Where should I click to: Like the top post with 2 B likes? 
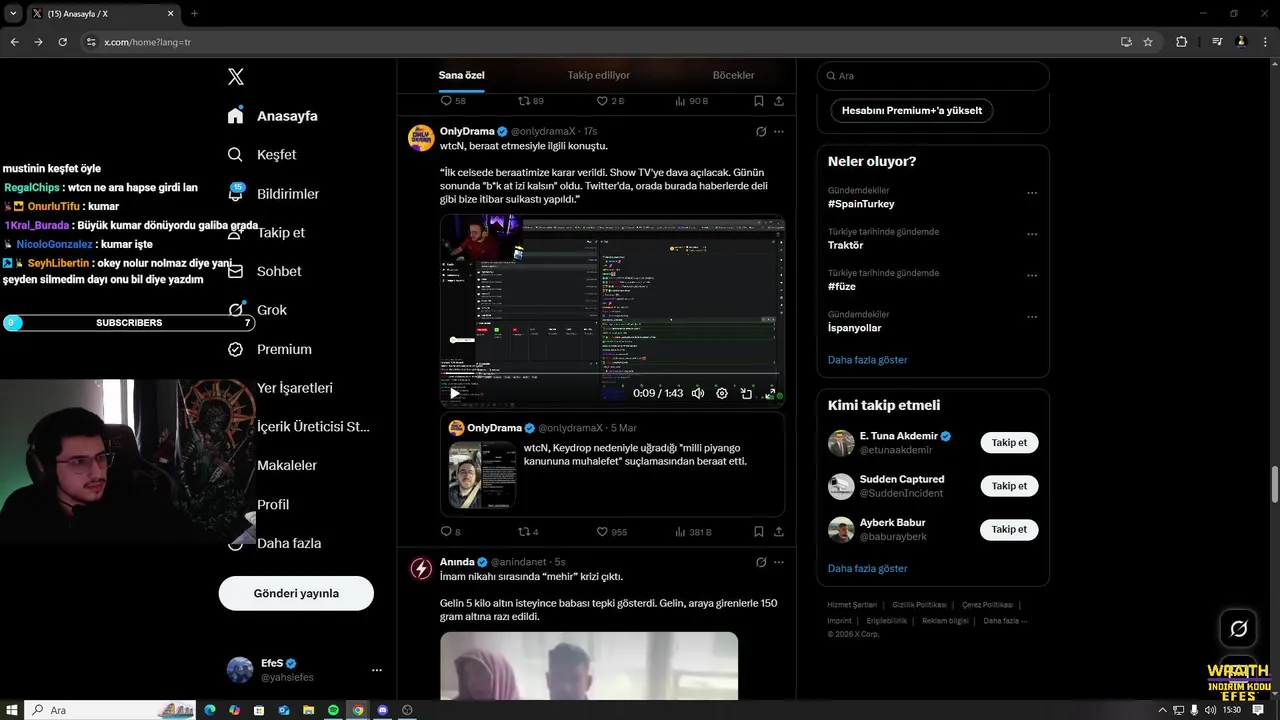pyautogui.click(x=610, y=101)
